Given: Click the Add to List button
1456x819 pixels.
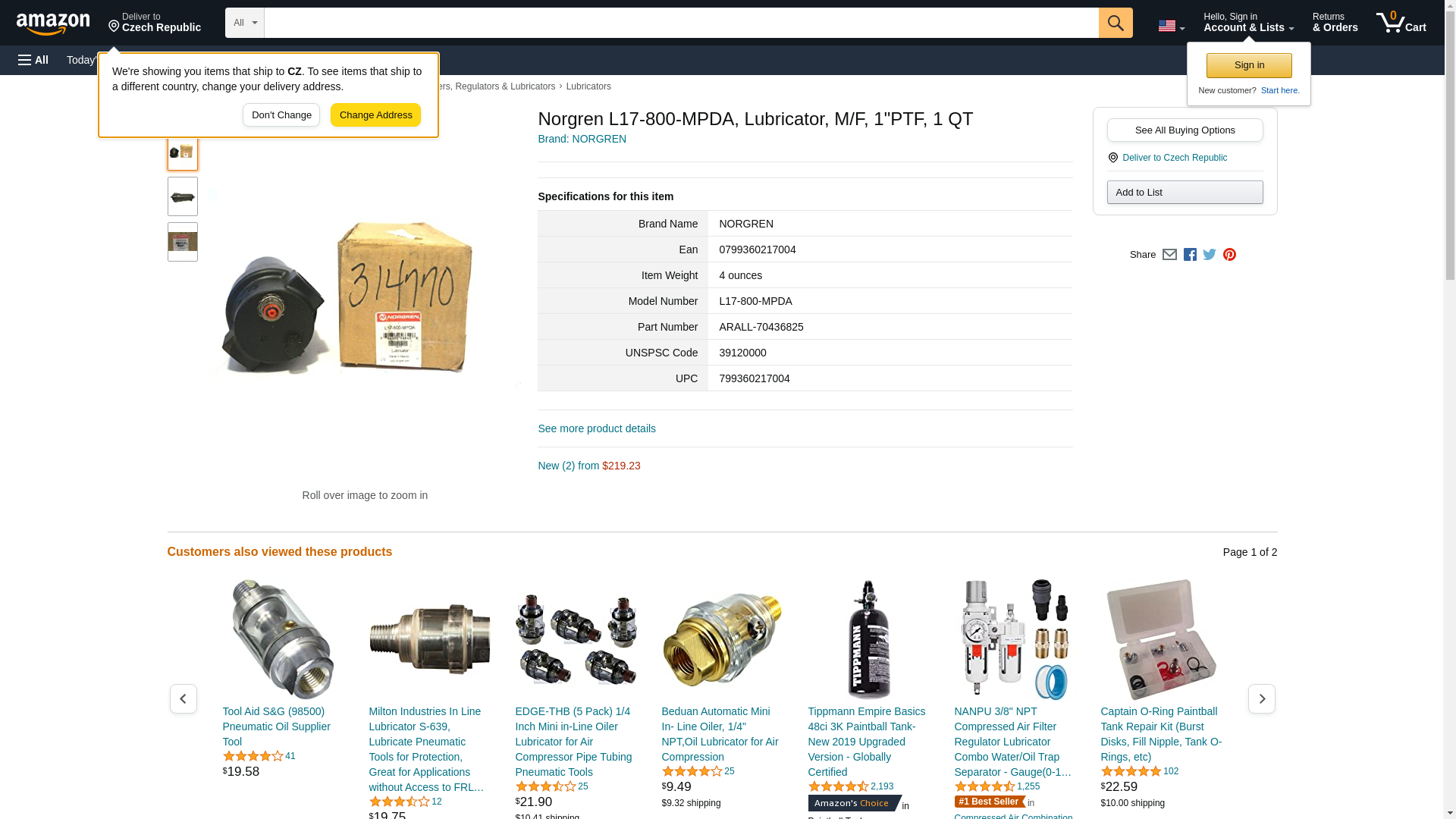Looking at the screenshot, I should tap(1185, 193).
